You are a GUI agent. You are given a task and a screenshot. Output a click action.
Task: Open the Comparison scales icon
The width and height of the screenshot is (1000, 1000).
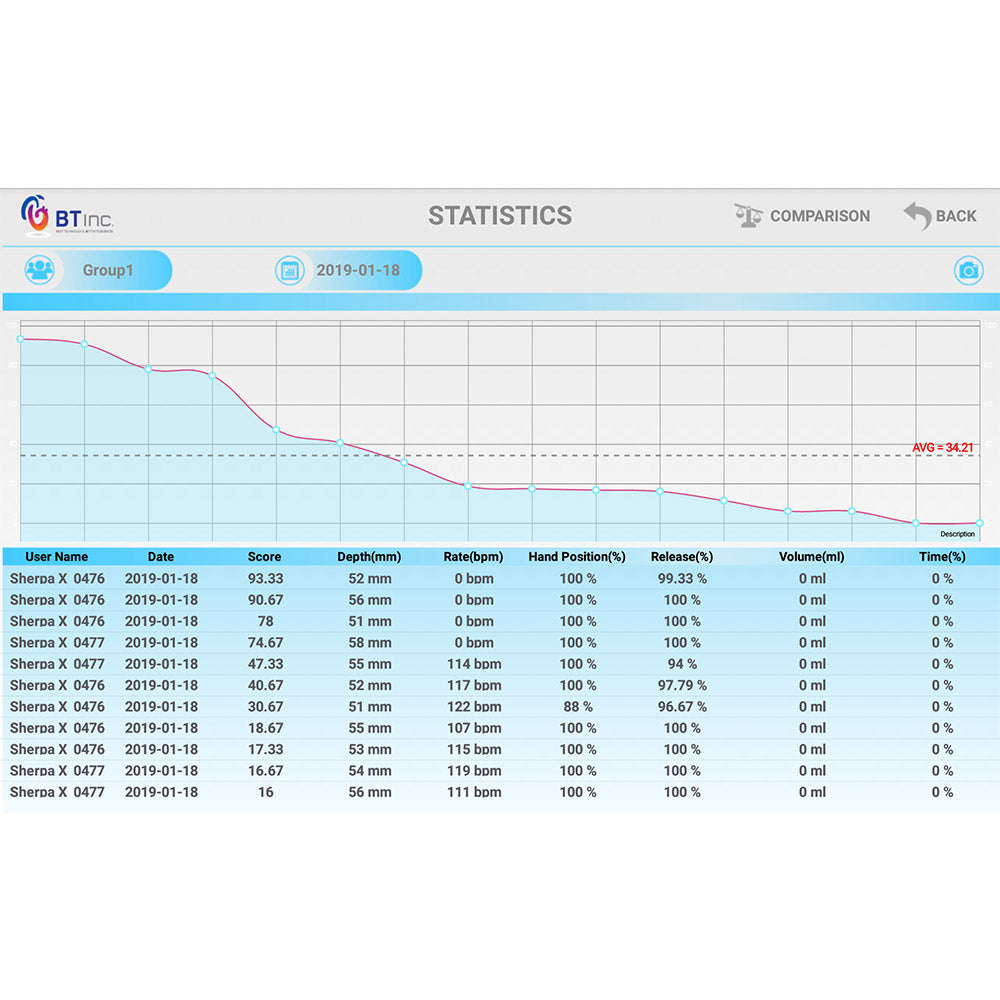tap(747, 216)
